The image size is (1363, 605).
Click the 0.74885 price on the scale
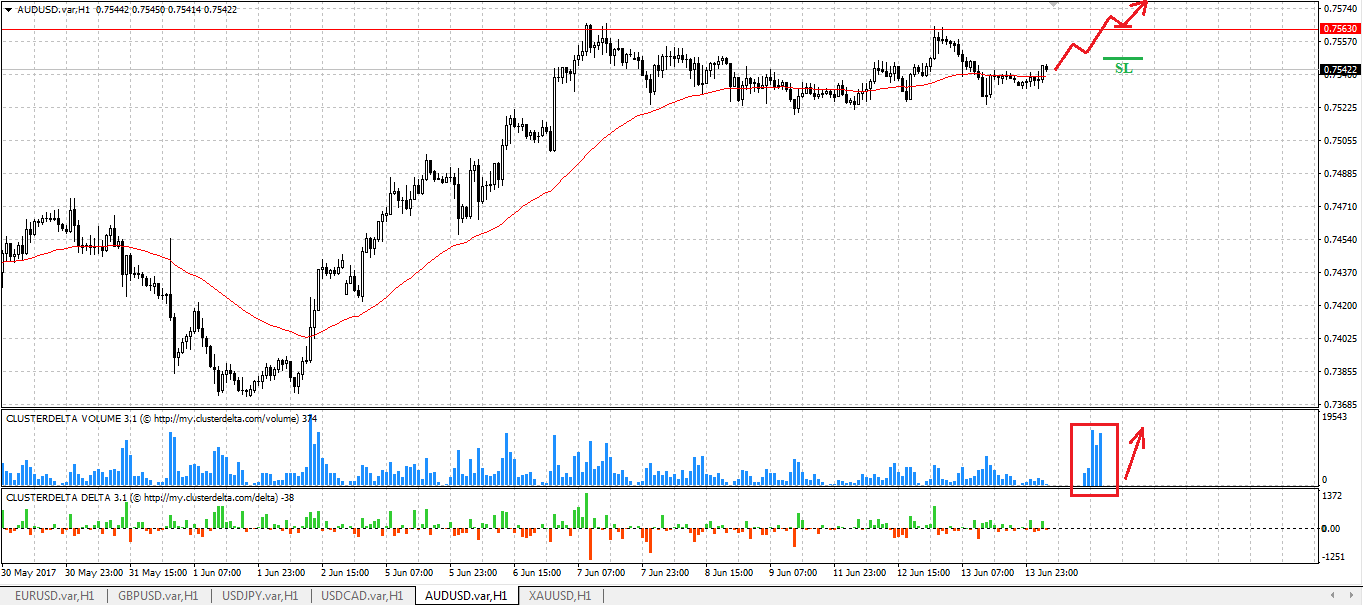pyautogui.click(x=1339, y=173)
